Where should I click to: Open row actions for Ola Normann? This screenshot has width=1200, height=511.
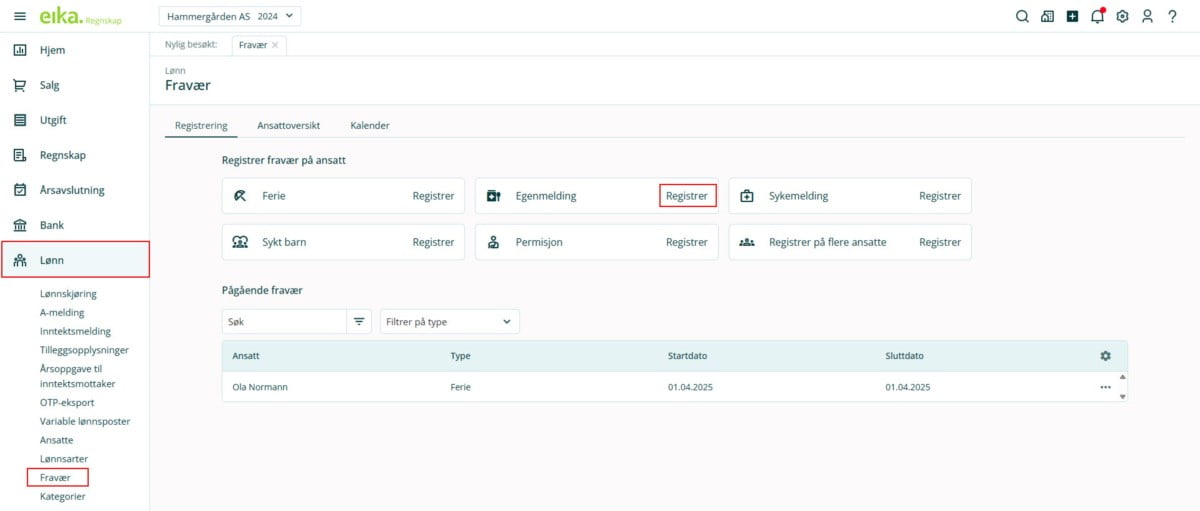pos(1105,387)
